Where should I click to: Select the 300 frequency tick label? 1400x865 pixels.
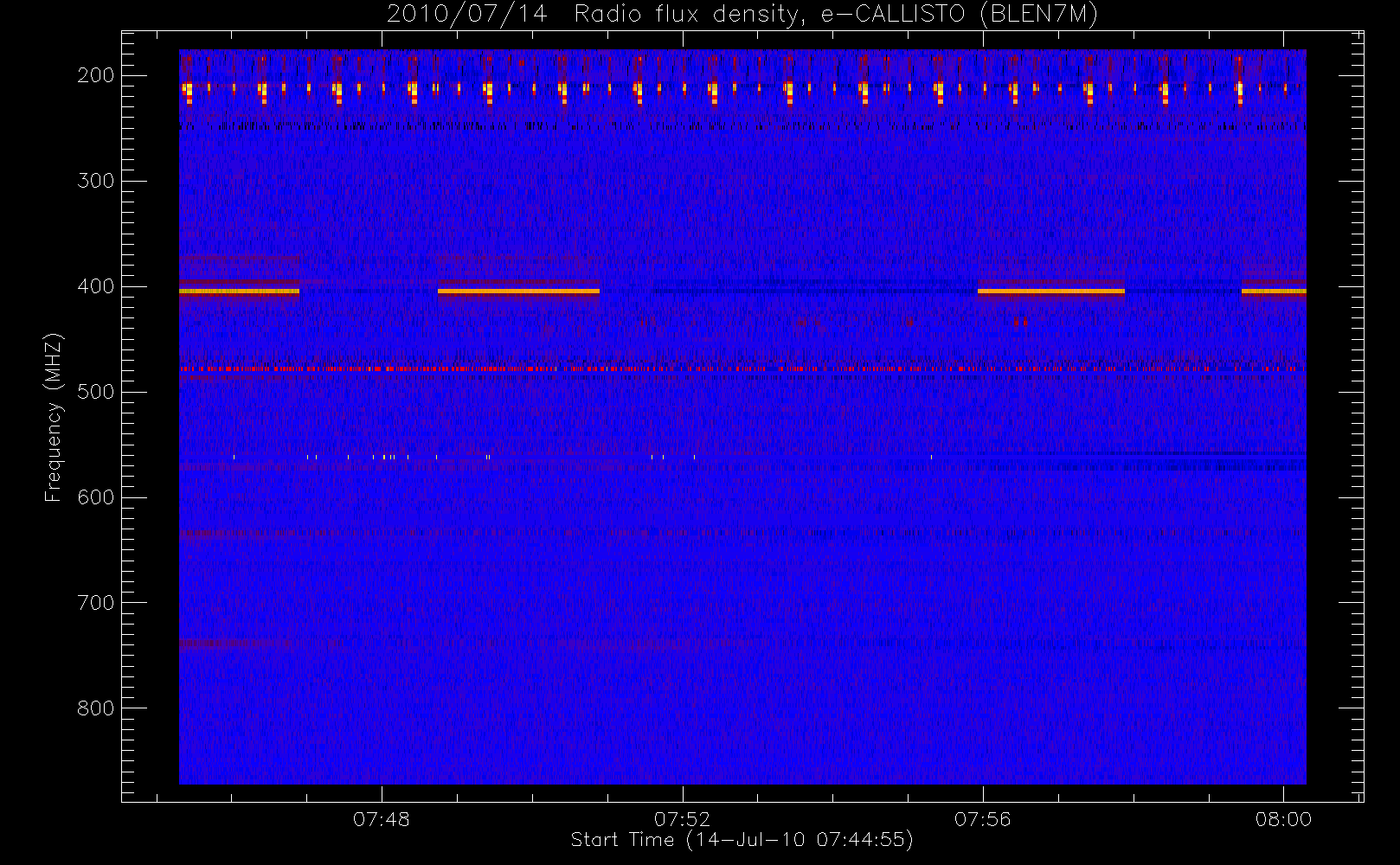pyautogui.click(x=95, y=181)
